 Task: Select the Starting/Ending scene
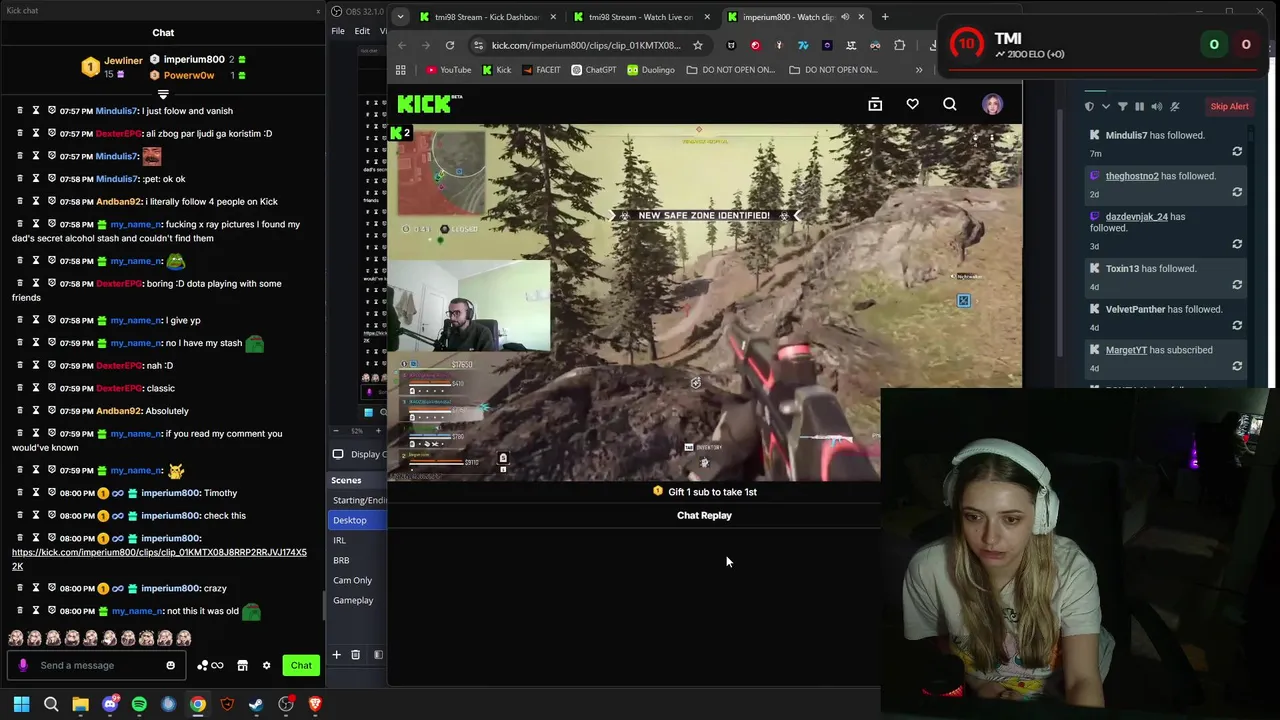[x=358, y=500]
